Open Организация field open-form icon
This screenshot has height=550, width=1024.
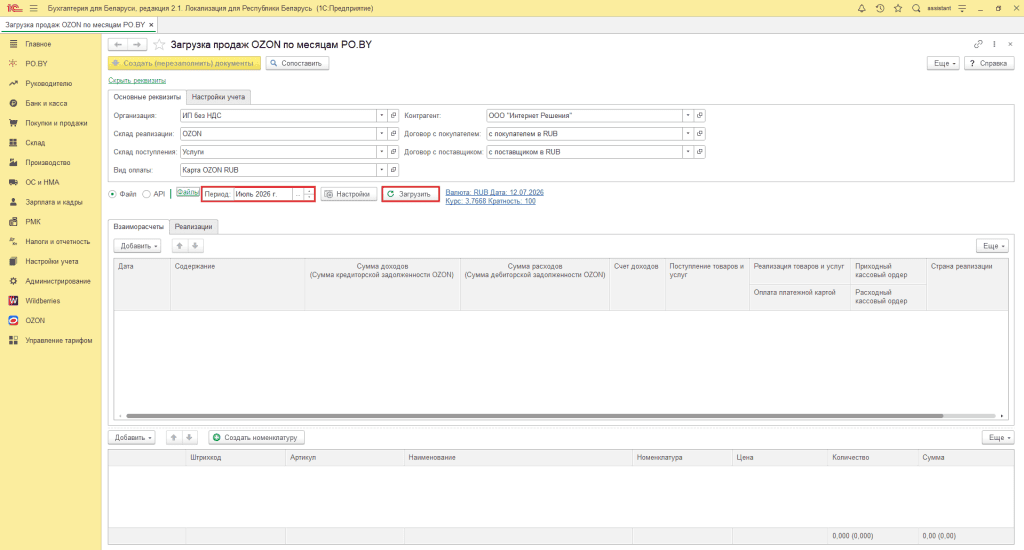click(x=393, y=116)
